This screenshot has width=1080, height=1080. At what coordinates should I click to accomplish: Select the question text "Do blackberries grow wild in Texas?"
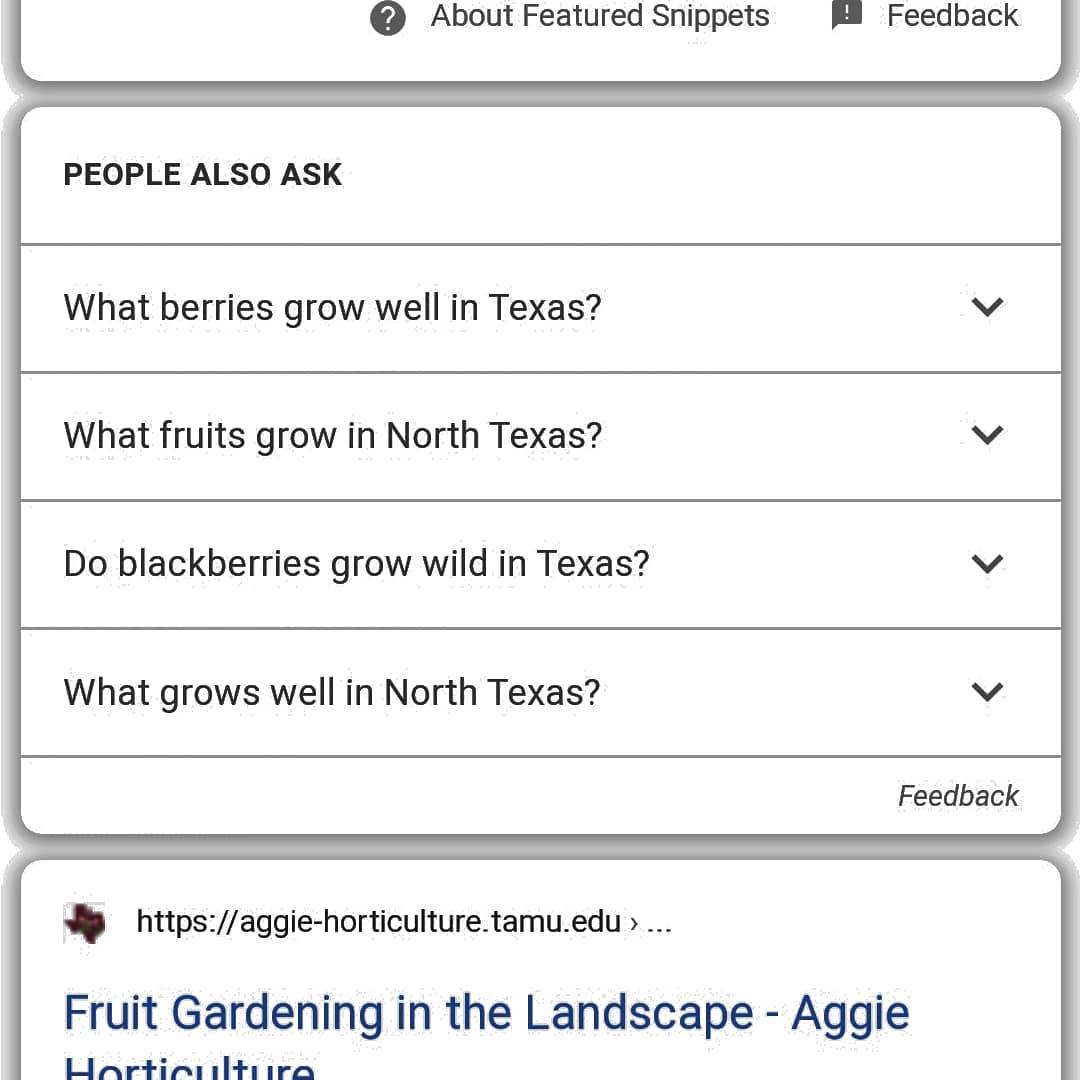[x=356, y=564]
